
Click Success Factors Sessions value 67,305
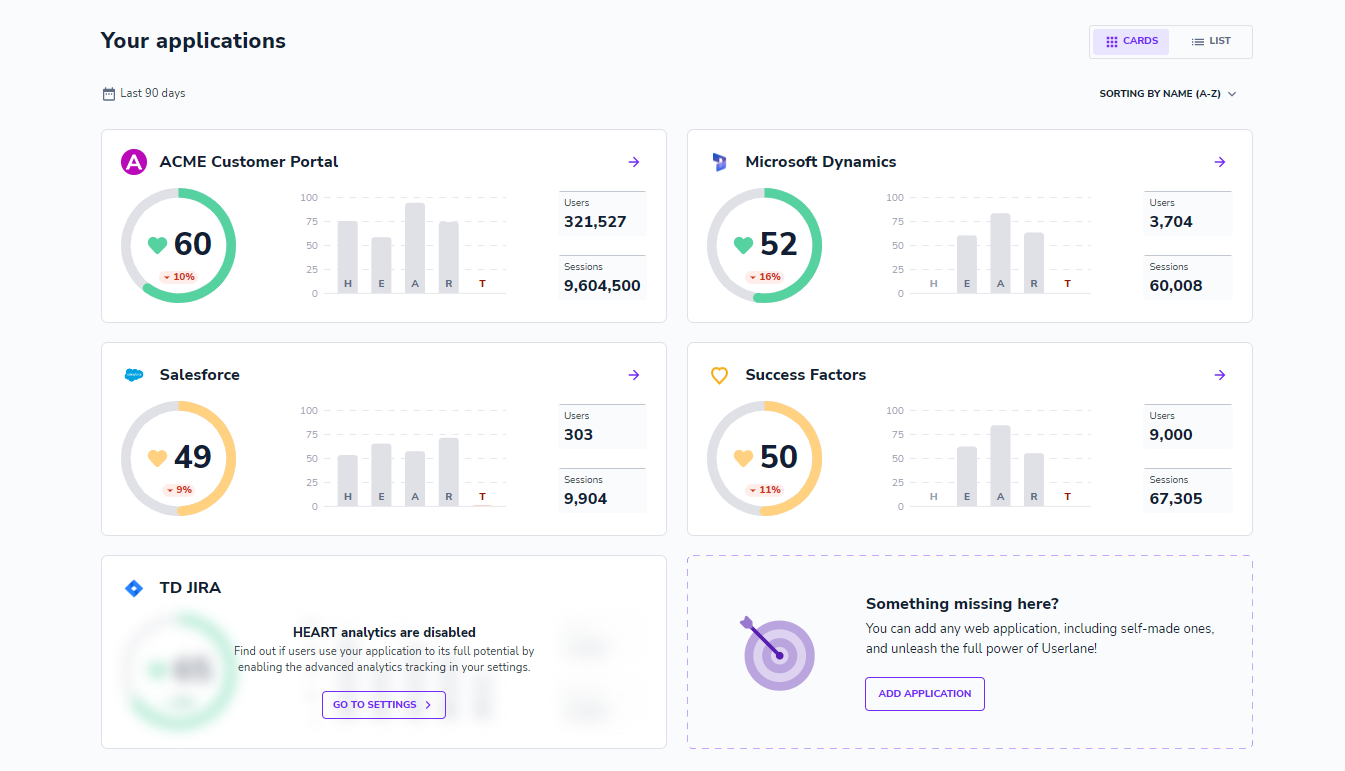[x=1176, y=499]
